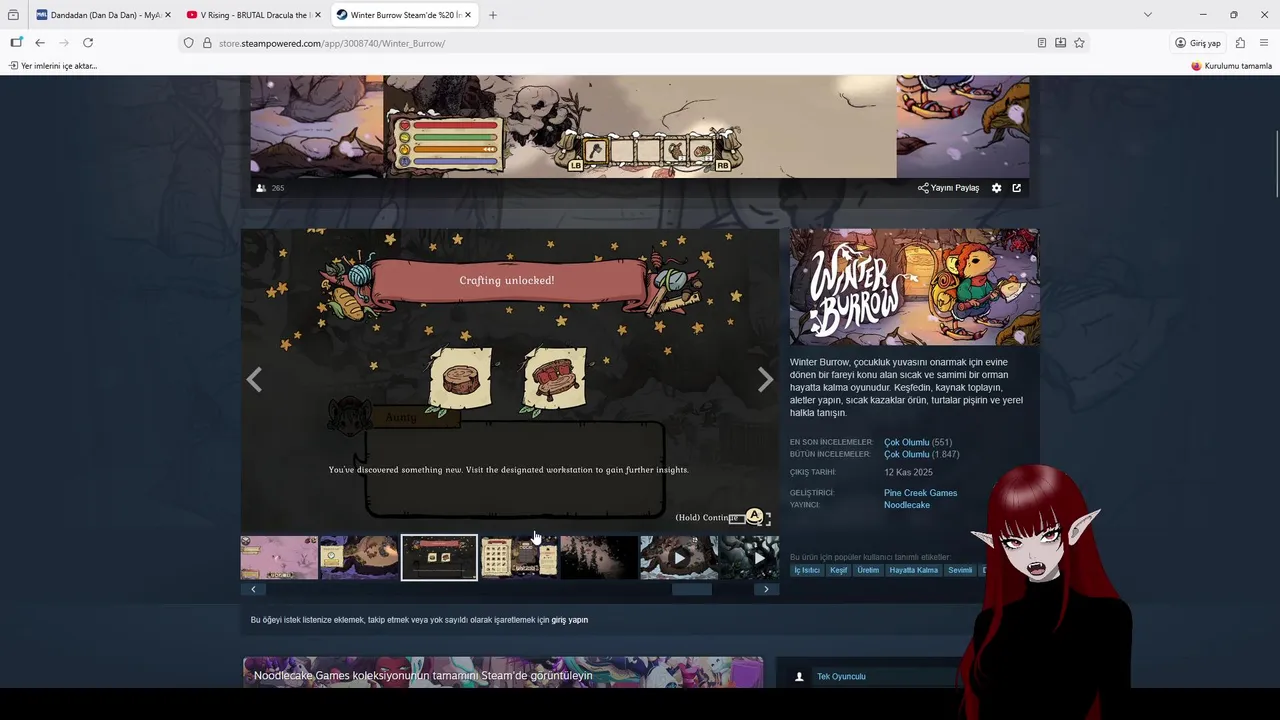Click the Tek Oyunculu feature link
This screenshot has height=720, width=1280.
point(841,677)
